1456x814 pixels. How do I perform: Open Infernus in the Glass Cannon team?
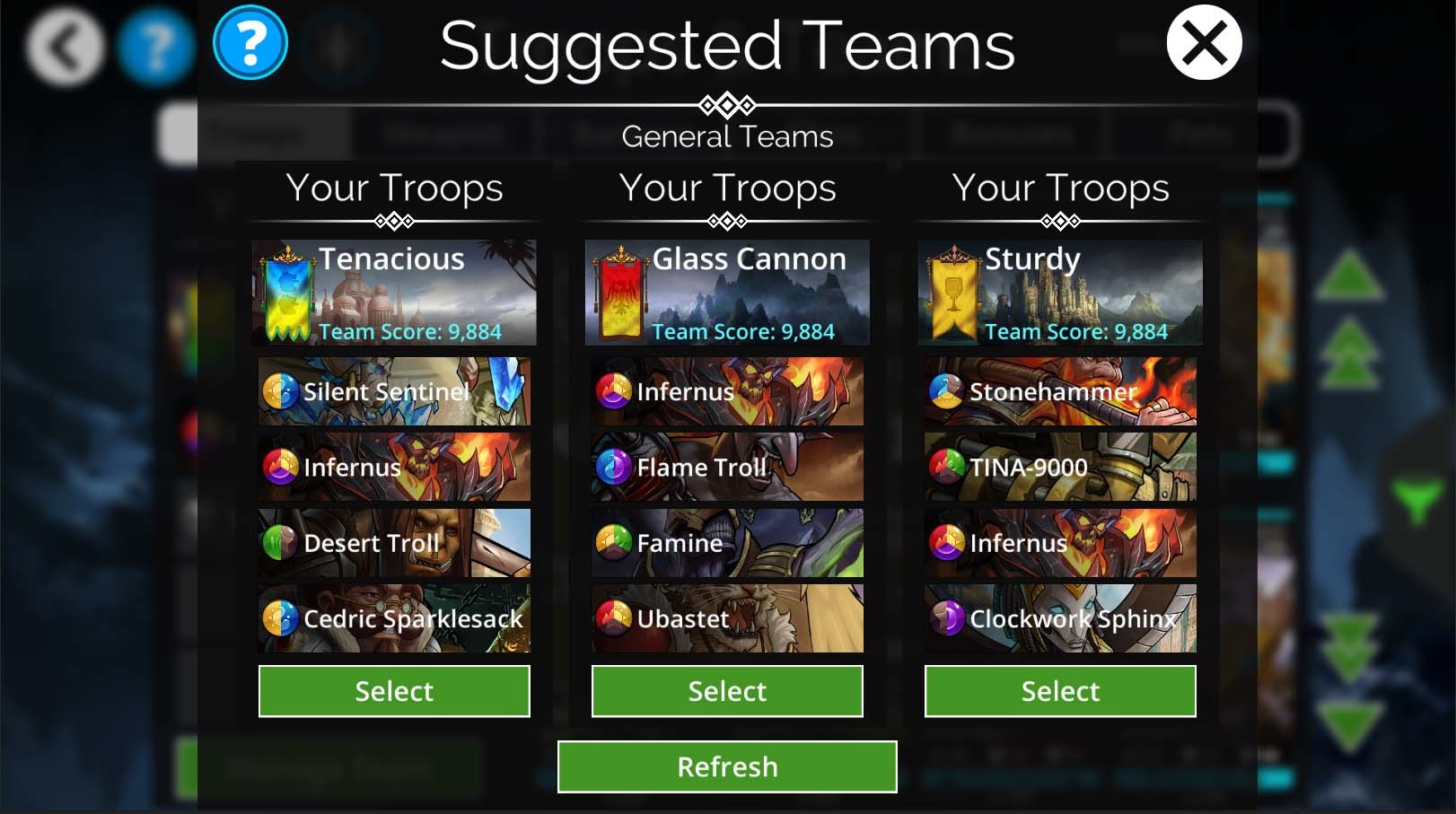pyautogui.click(x=727, y=391)
